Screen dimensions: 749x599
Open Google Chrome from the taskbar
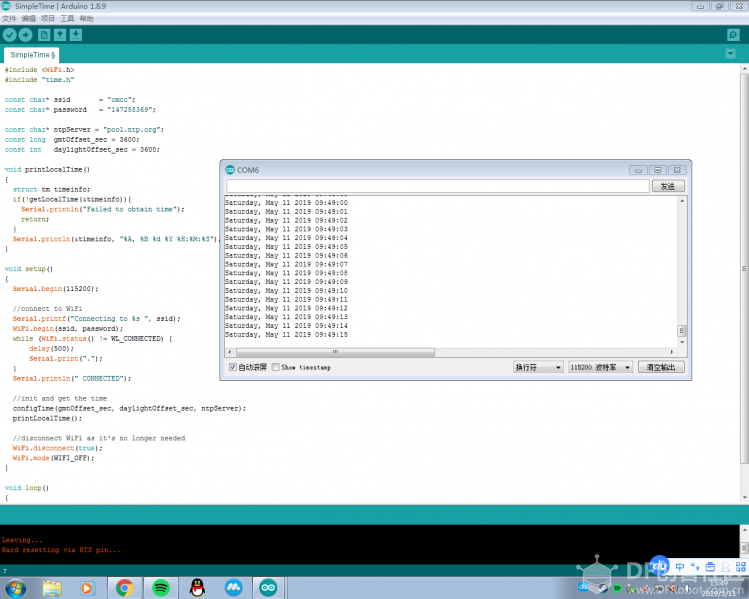point(124,588)
